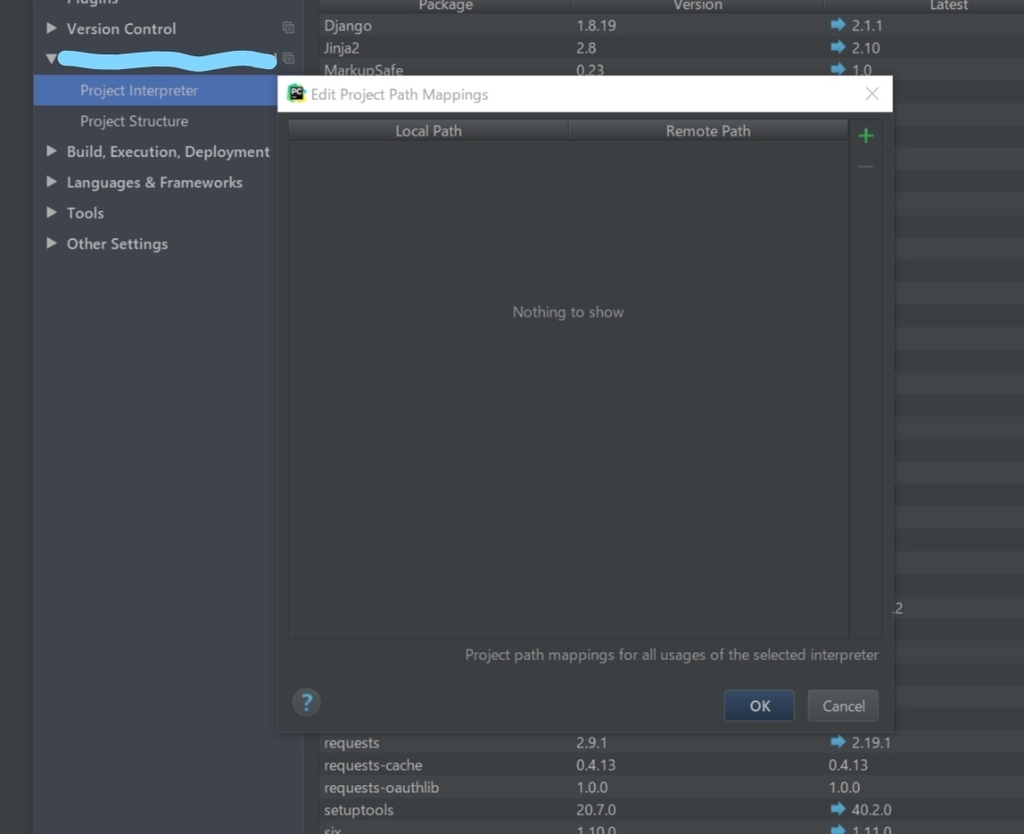The height and width of the screenshot is (834, 1024).
Task: Open the Project Interpreter settings page
Action: (x=137, y=90)
